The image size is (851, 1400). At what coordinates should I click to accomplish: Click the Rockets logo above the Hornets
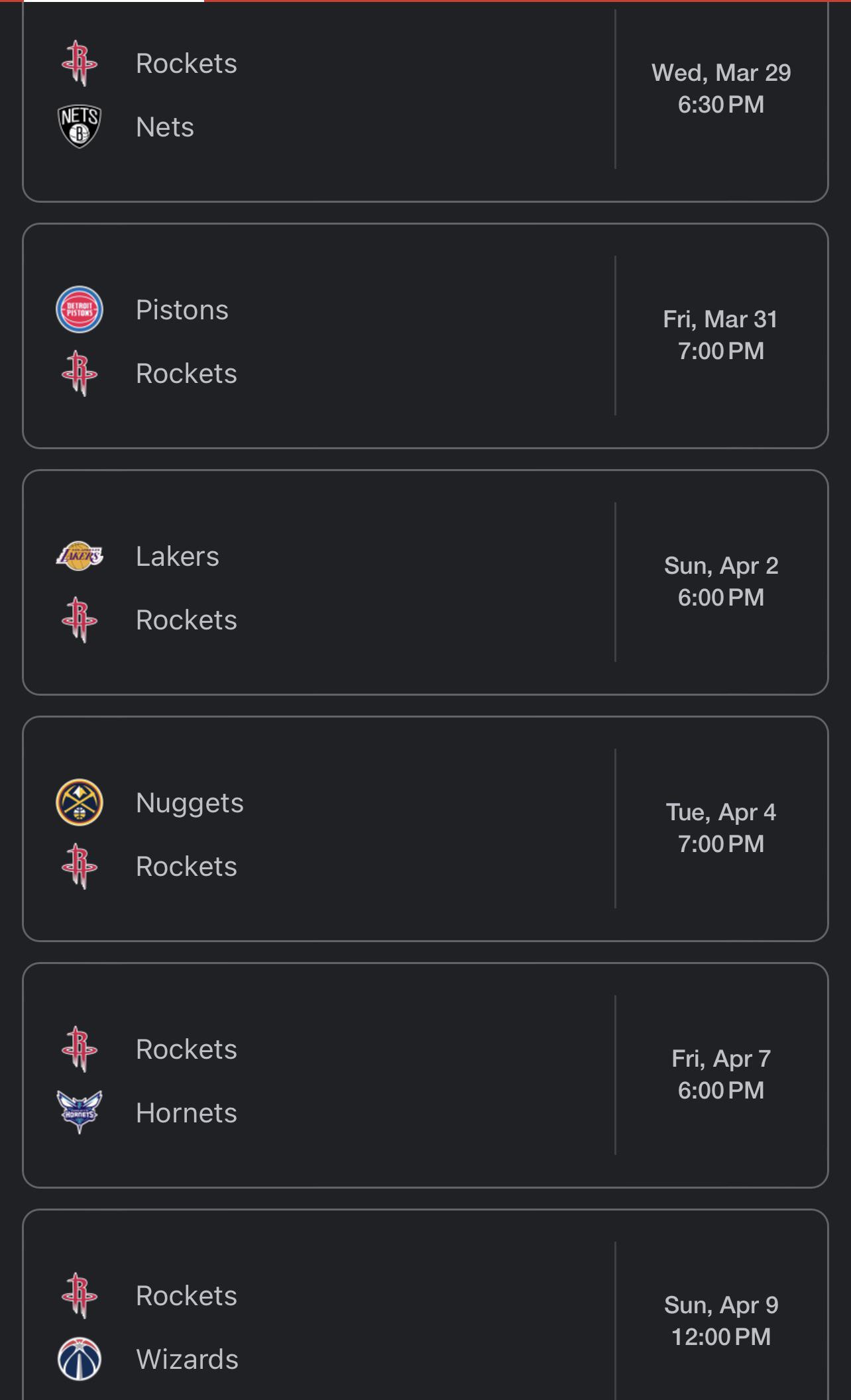pos(80,1049)
